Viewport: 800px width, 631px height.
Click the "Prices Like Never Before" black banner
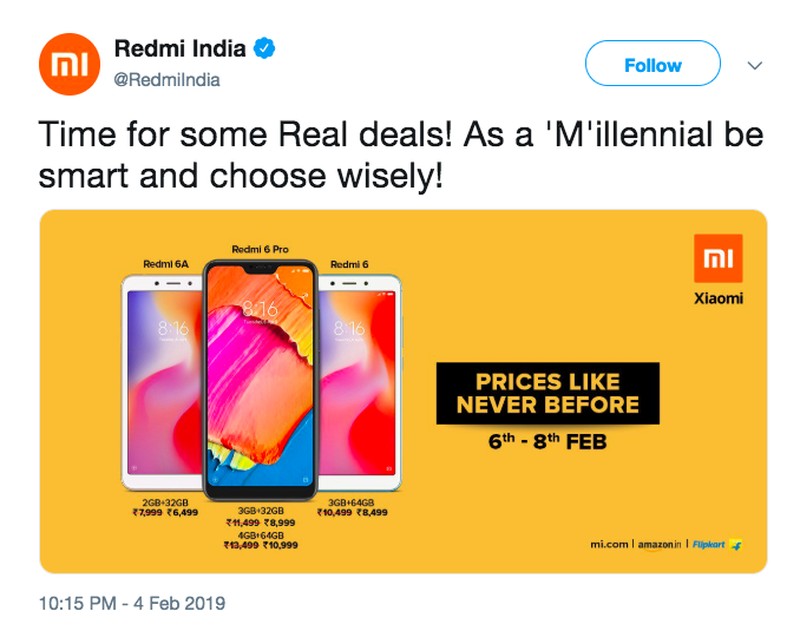coord(547,393)
